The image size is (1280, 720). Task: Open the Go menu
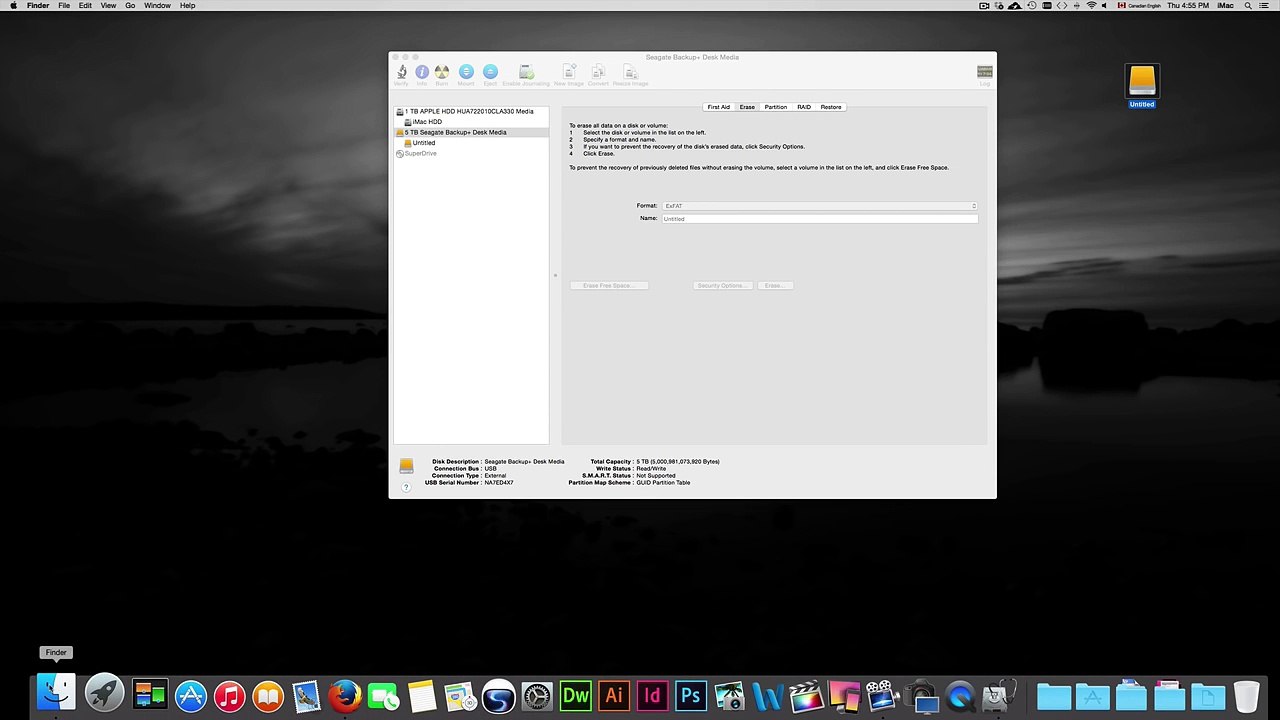coord(130,6)
